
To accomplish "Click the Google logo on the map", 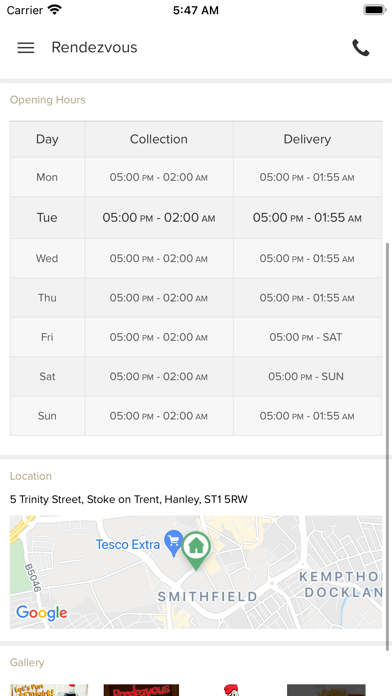I will point(42,613).
